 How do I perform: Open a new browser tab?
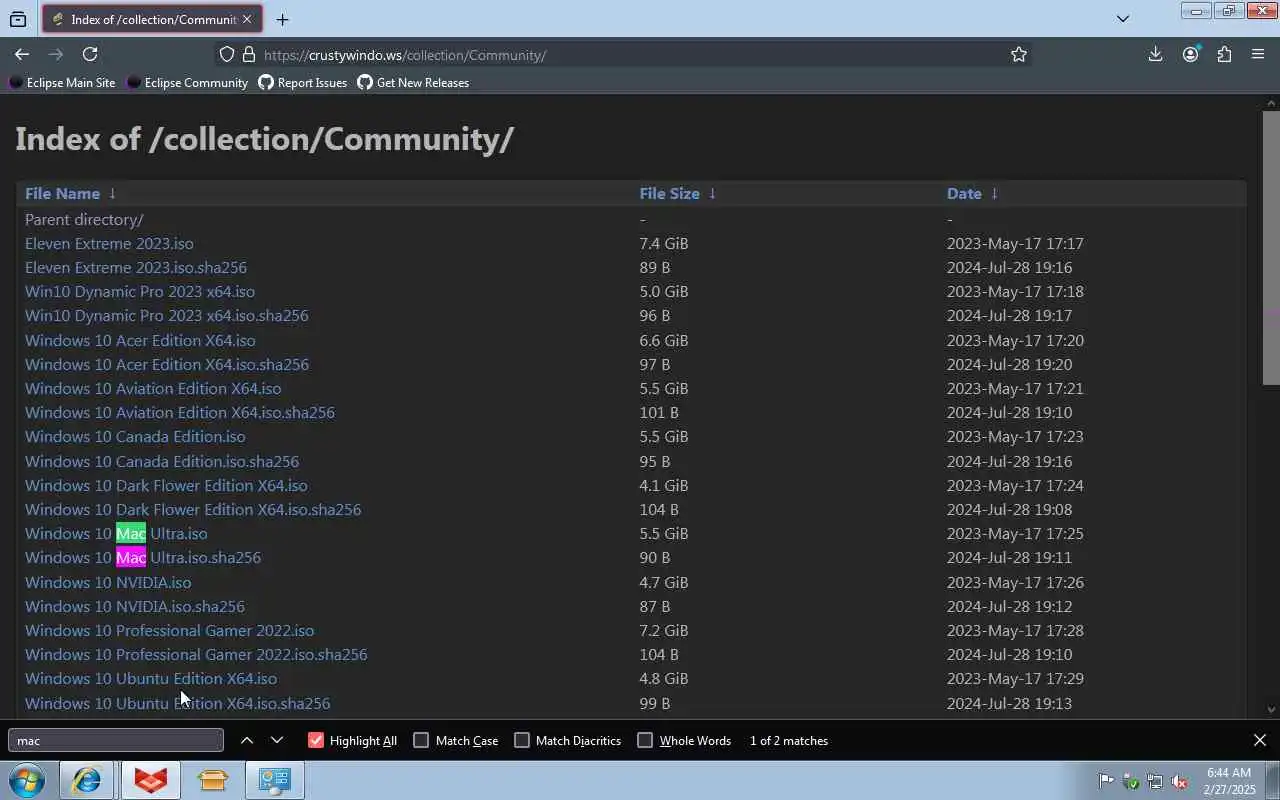tap(282, 19)
